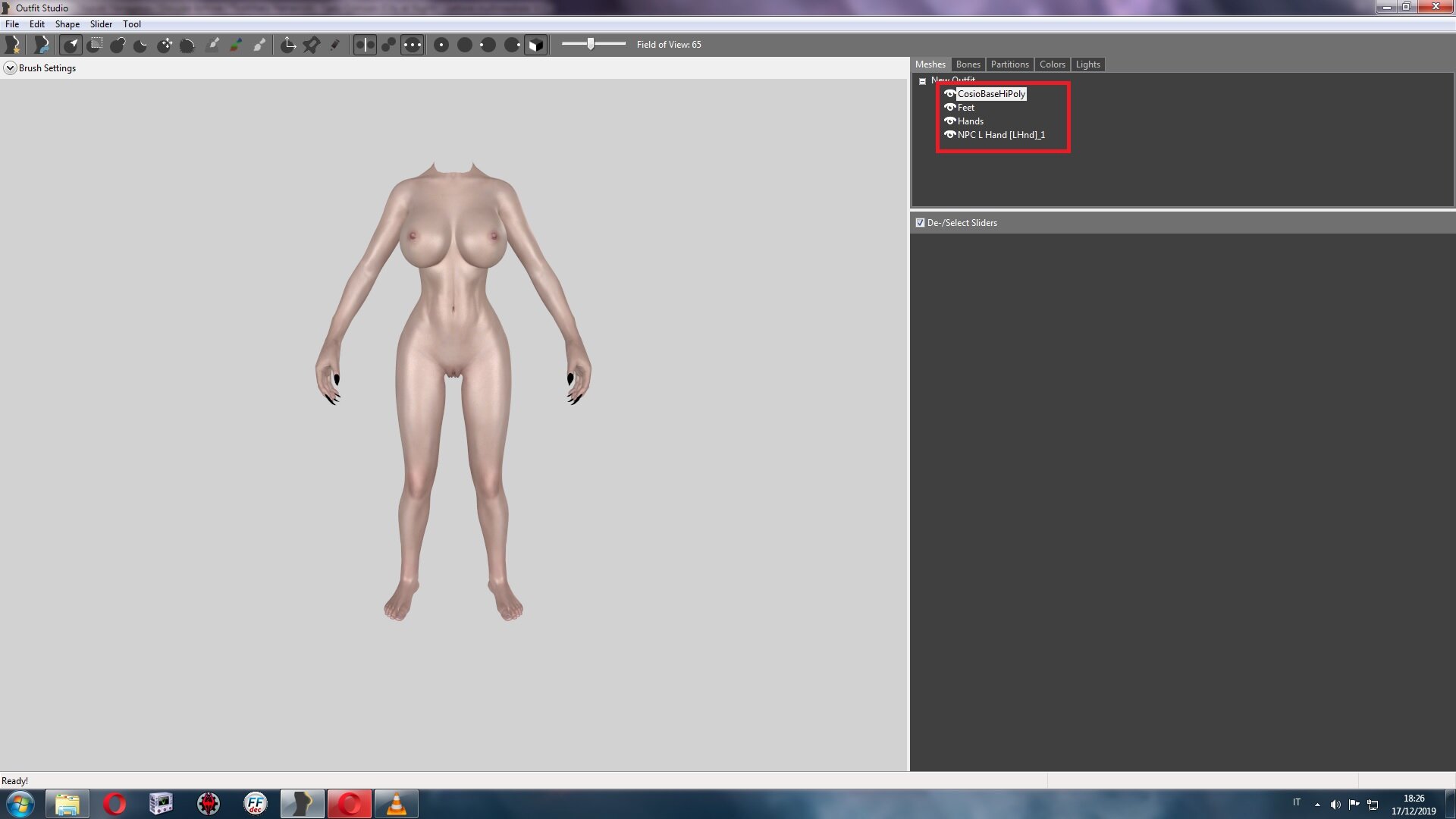The image size is (1456, 819).
Task: Select the Inflate brush tool
Action: coord(118,45)
